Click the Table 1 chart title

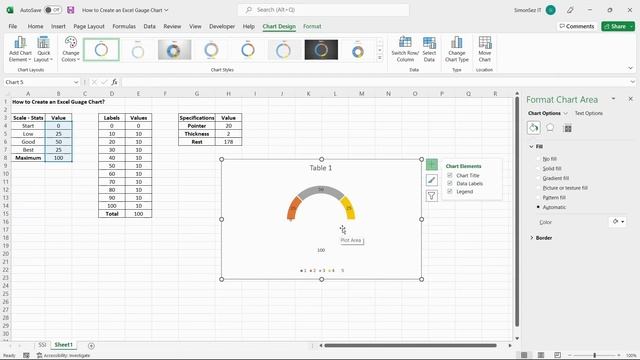(320, 168)
